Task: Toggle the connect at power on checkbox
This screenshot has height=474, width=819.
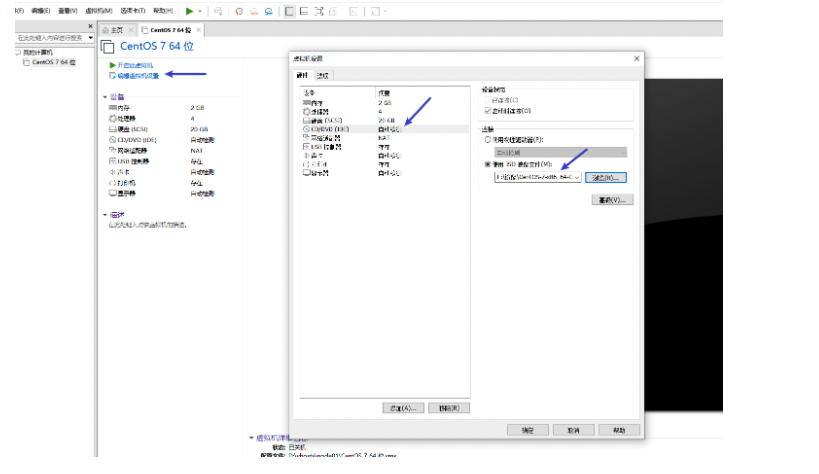Action: [487, 110]
